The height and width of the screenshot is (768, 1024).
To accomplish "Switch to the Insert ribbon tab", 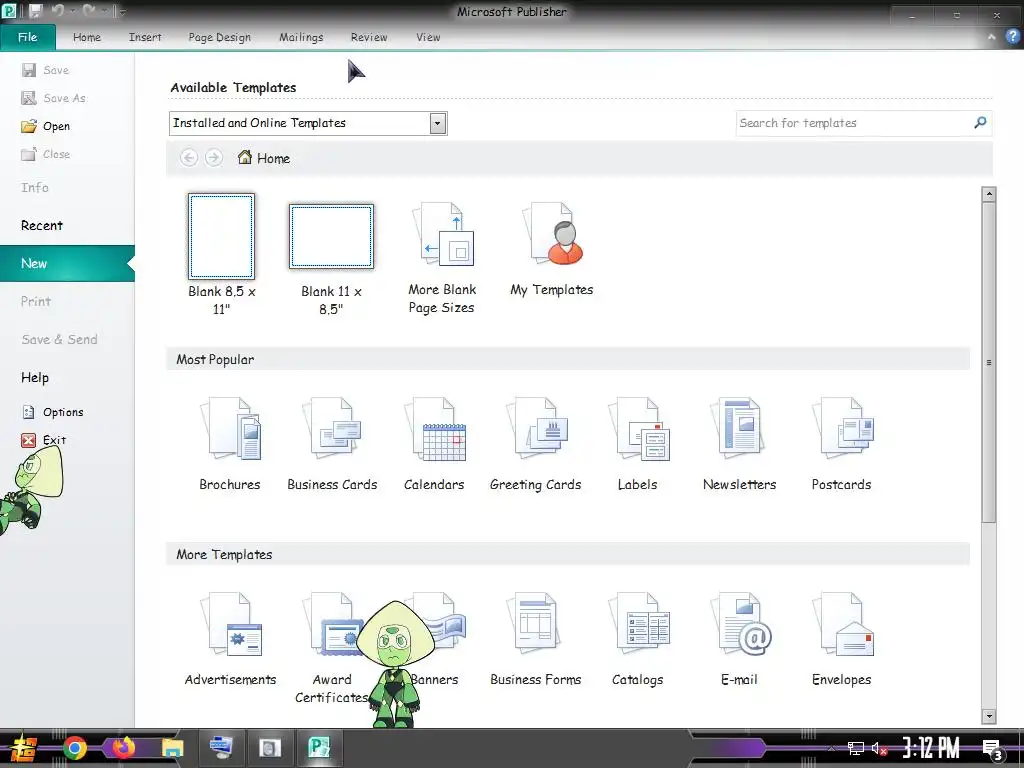I will (x=145, y=37).
